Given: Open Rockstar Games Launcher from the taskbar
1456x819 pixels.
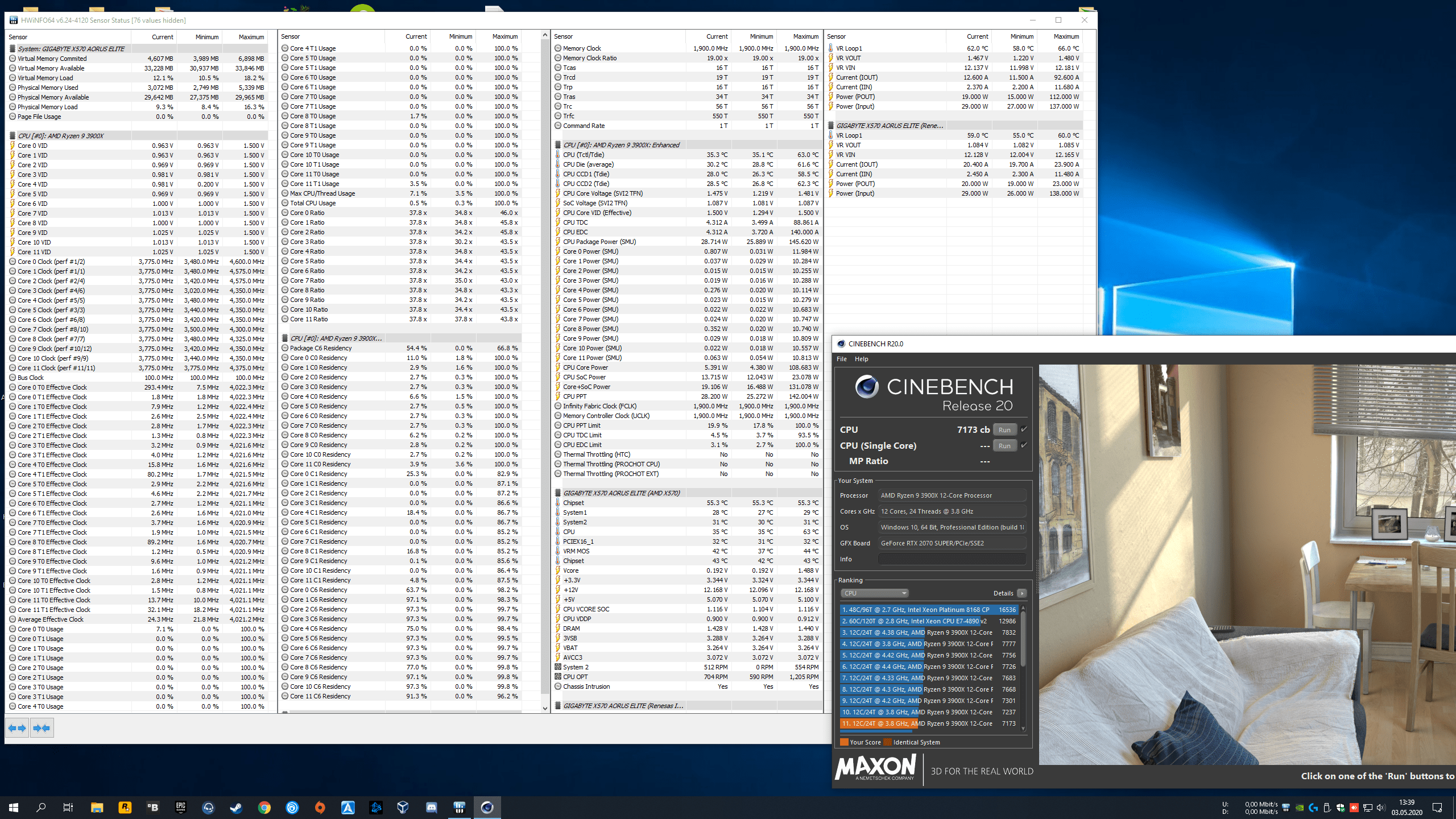Looking at the screenshot, I should (125, 807).
